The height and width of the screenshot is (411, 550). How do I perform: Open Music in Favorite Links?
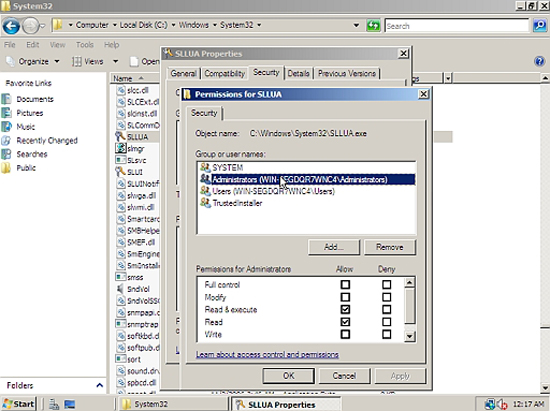[25, 127]
